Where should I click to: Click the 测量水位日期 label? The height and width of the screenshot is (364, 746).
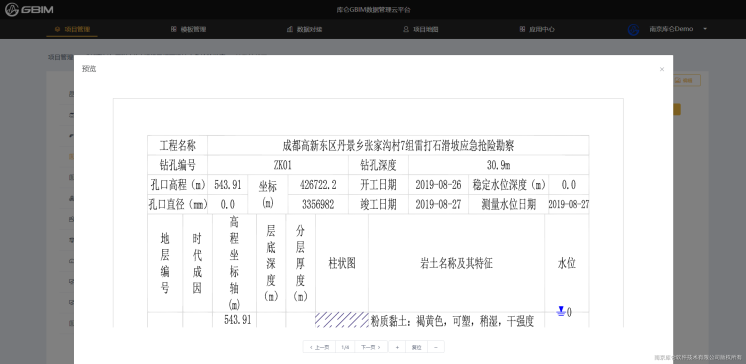point(509,204)
